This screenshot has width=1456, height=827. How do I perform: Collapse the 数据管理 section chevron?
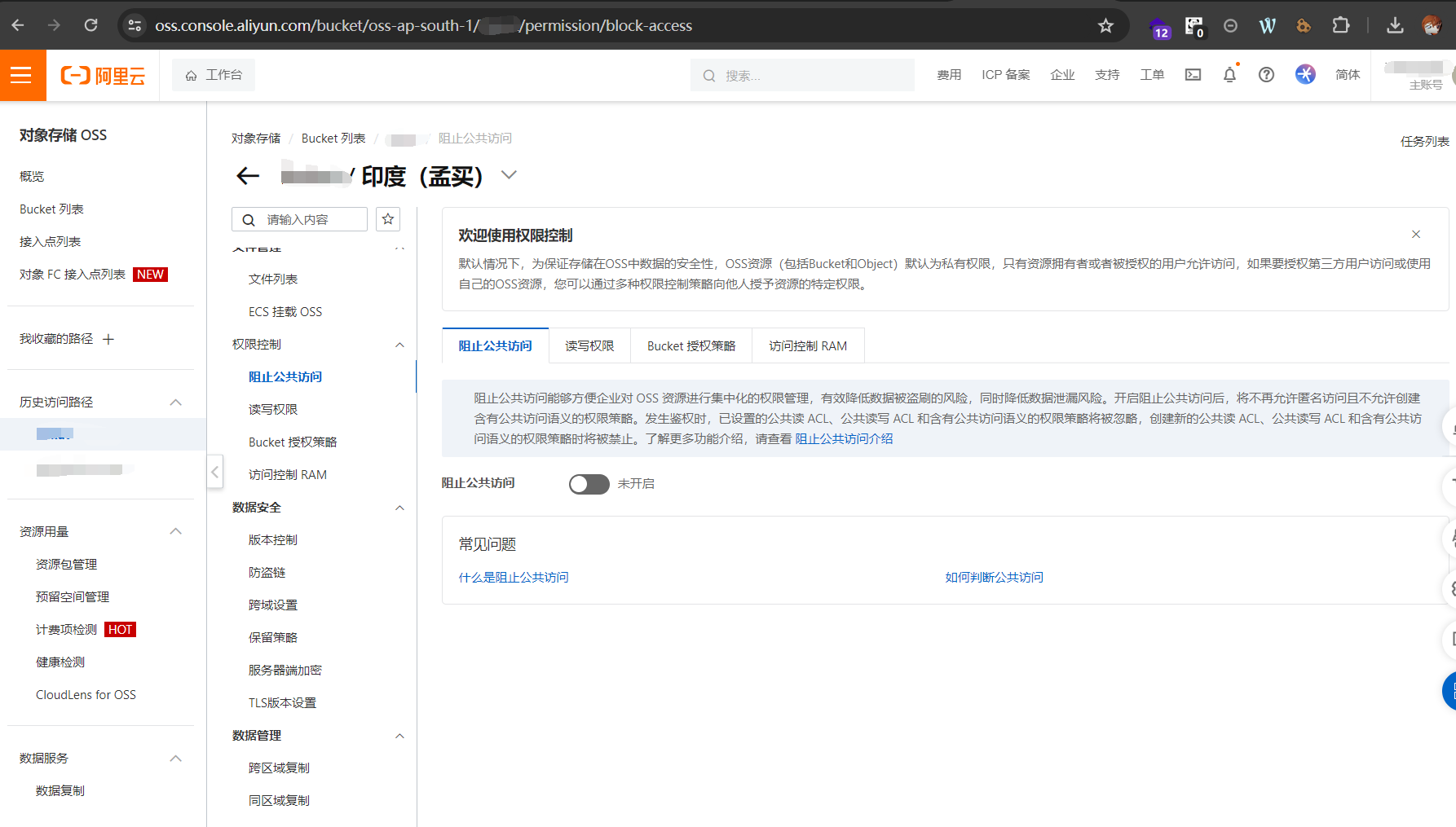point(399,736)
